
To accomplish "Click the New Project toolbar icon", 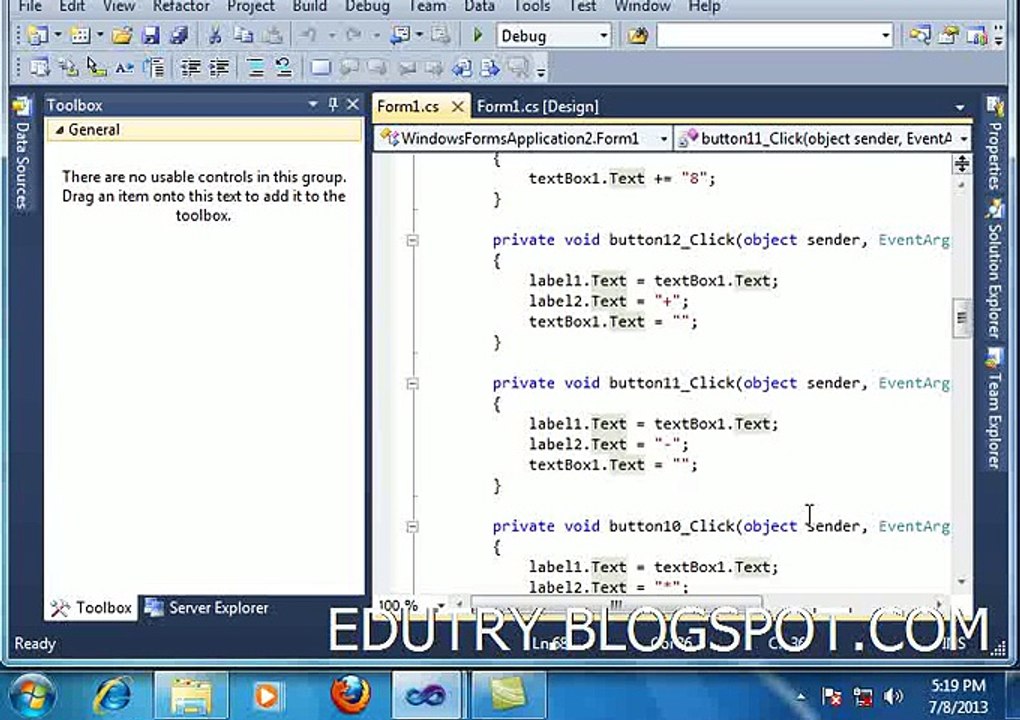I will pyautogui.click(x=38, y=35).
